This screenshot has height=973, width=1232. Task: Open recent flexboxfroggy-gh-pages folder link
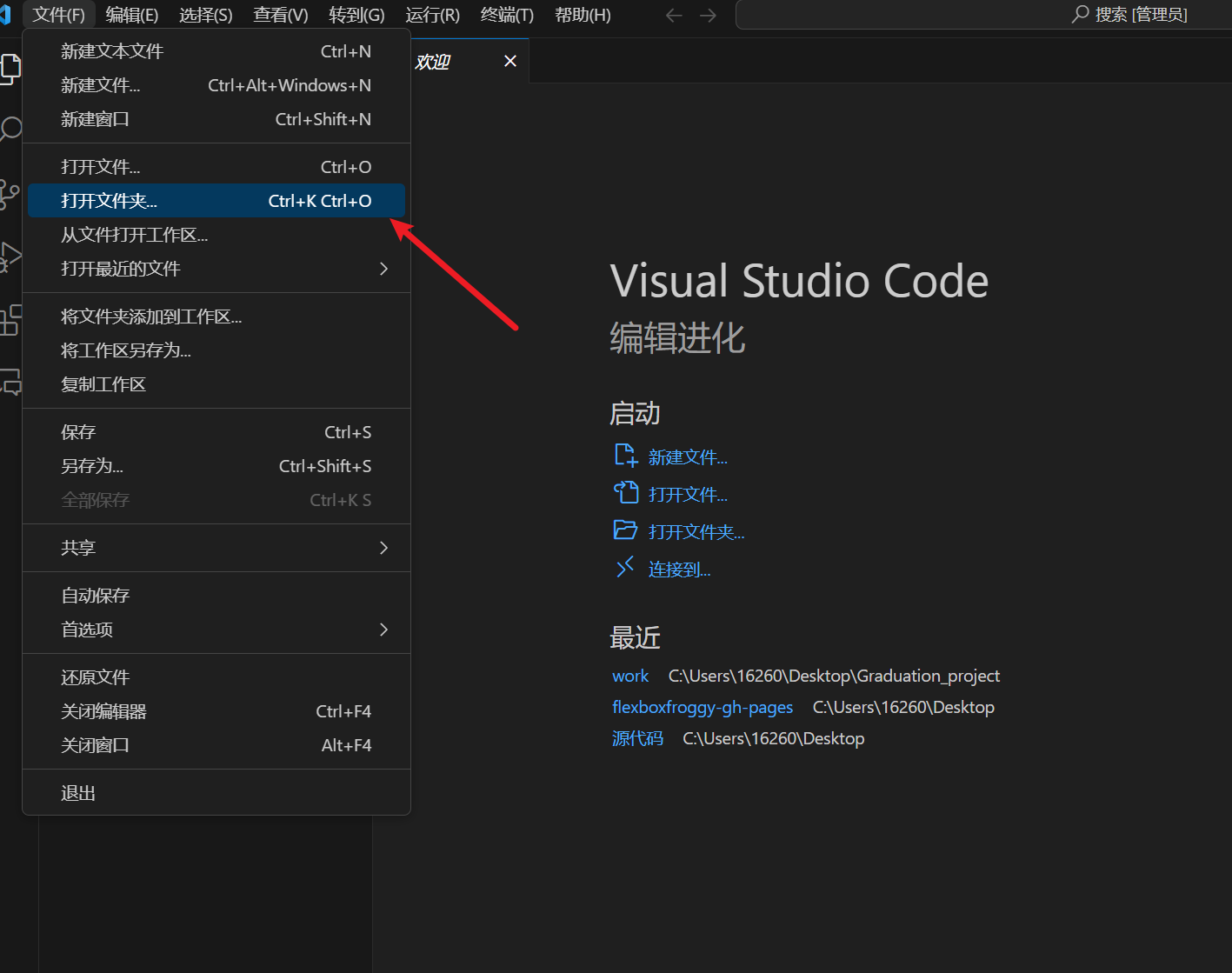(x=703, y=707)
